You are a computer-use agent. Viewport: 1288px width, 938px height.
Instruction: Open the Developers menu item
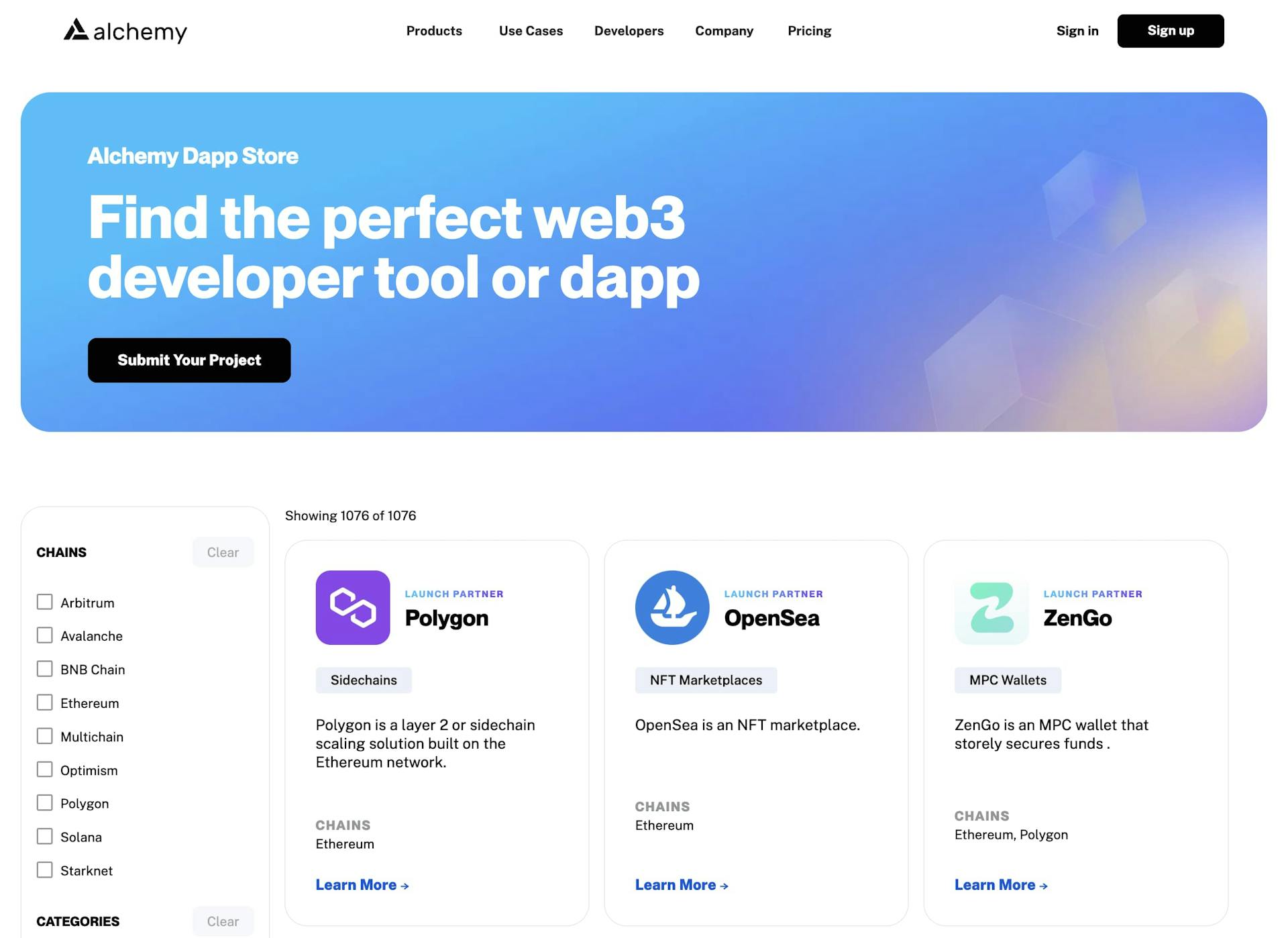pos(629,30)
